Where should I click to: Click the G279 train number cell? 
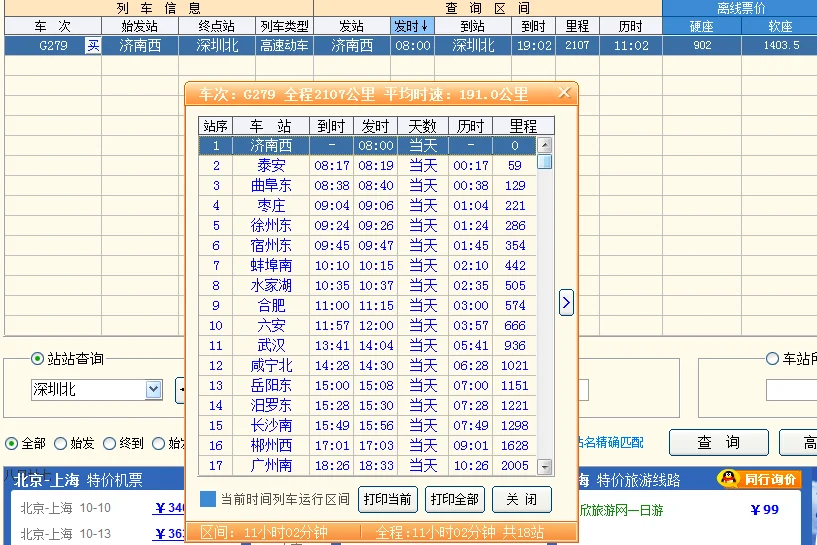[x=53, y=46]
